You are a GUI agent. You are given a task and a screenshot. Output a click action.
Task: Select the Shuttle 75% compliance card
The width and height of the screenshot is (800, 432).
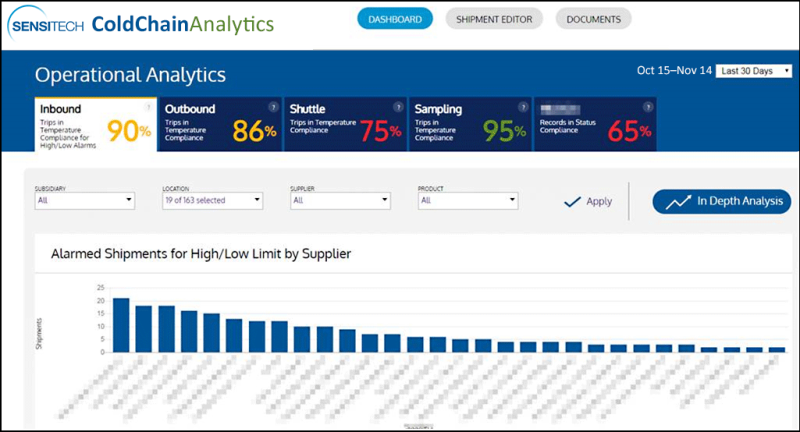pyautogui.click(x=345, y=124)
